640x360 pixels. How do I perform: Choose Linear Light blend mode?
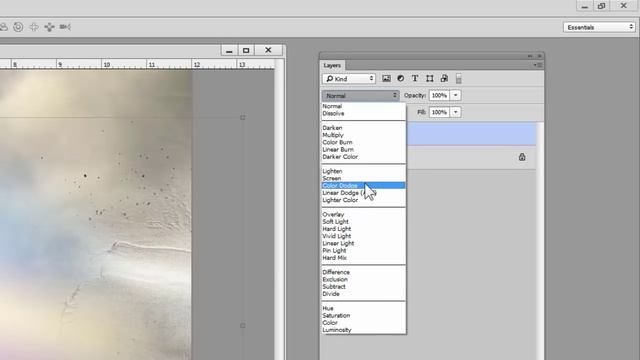point(364,243)
